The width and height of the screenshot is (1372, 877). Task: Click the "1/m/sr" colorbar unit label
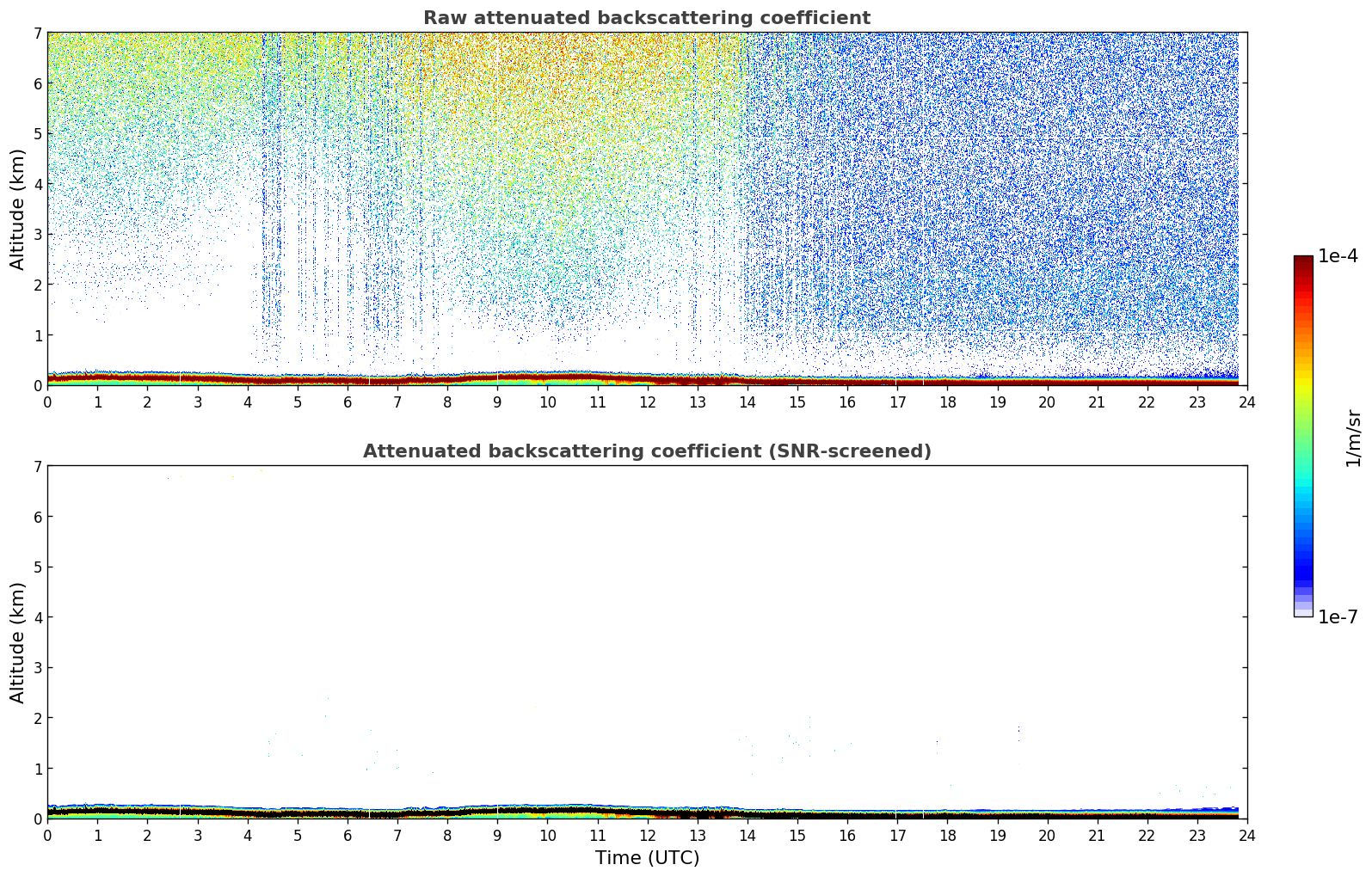(x=1353, y=438)
